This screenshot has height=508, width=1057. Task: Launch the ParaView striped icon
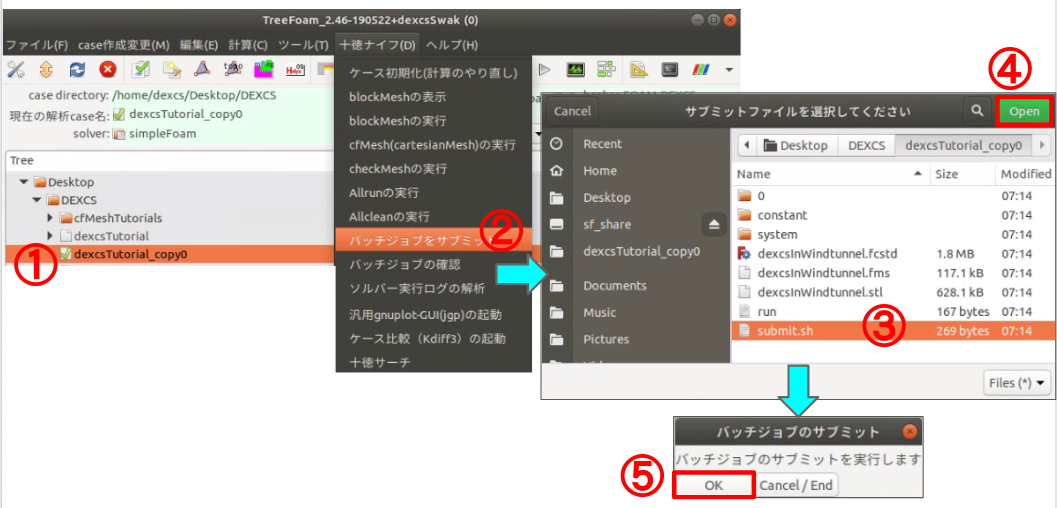701,69
